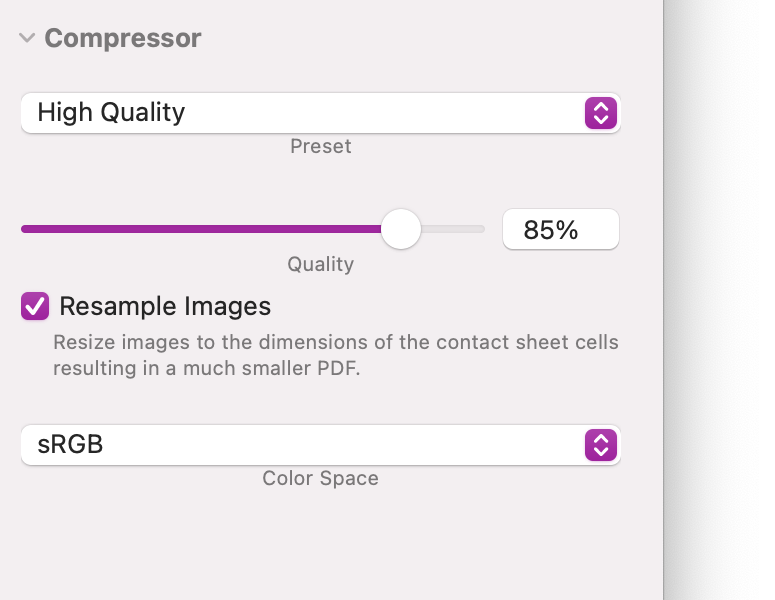The width and height of the screenshot is (775, 600).
Task: Click the unfilled gray end of the Quality track
Action: tap(455, 229)
